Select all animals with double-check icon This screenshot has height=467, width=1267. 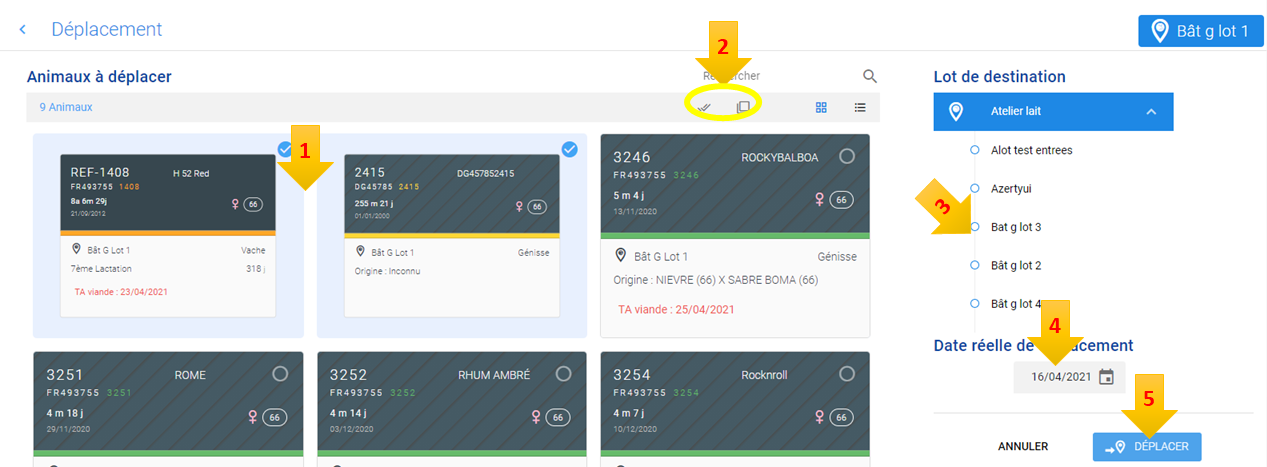(x=704, y=107)
